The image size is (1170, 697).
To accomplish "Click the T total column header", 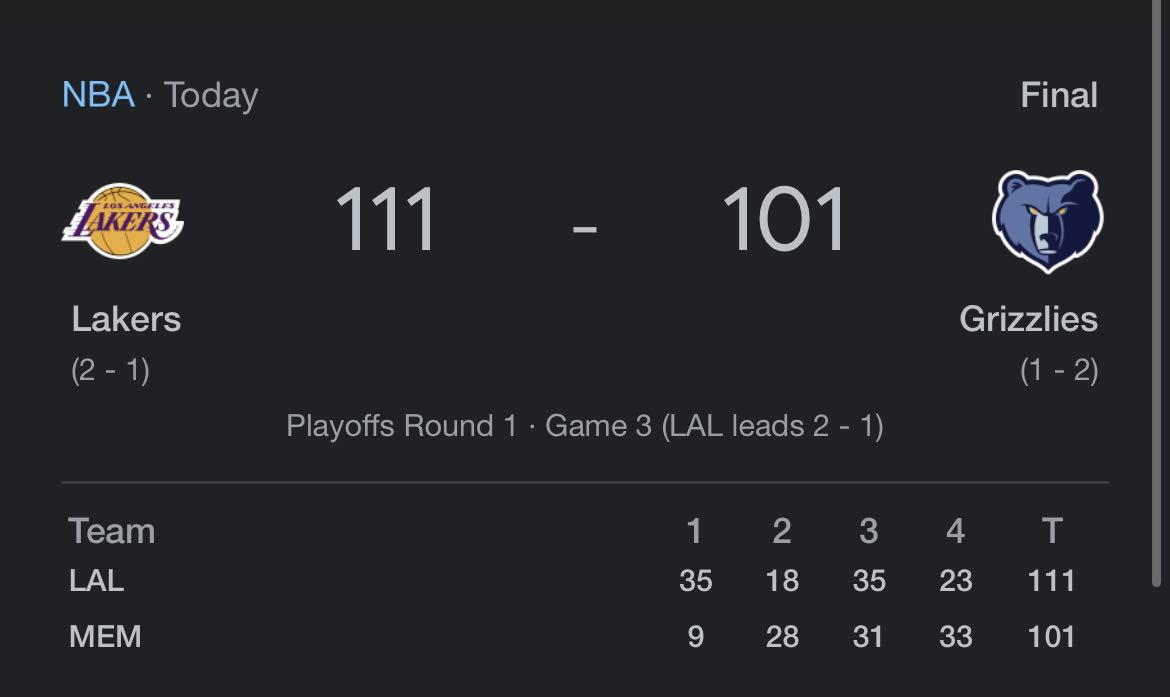I will (x=1051, y=531).
